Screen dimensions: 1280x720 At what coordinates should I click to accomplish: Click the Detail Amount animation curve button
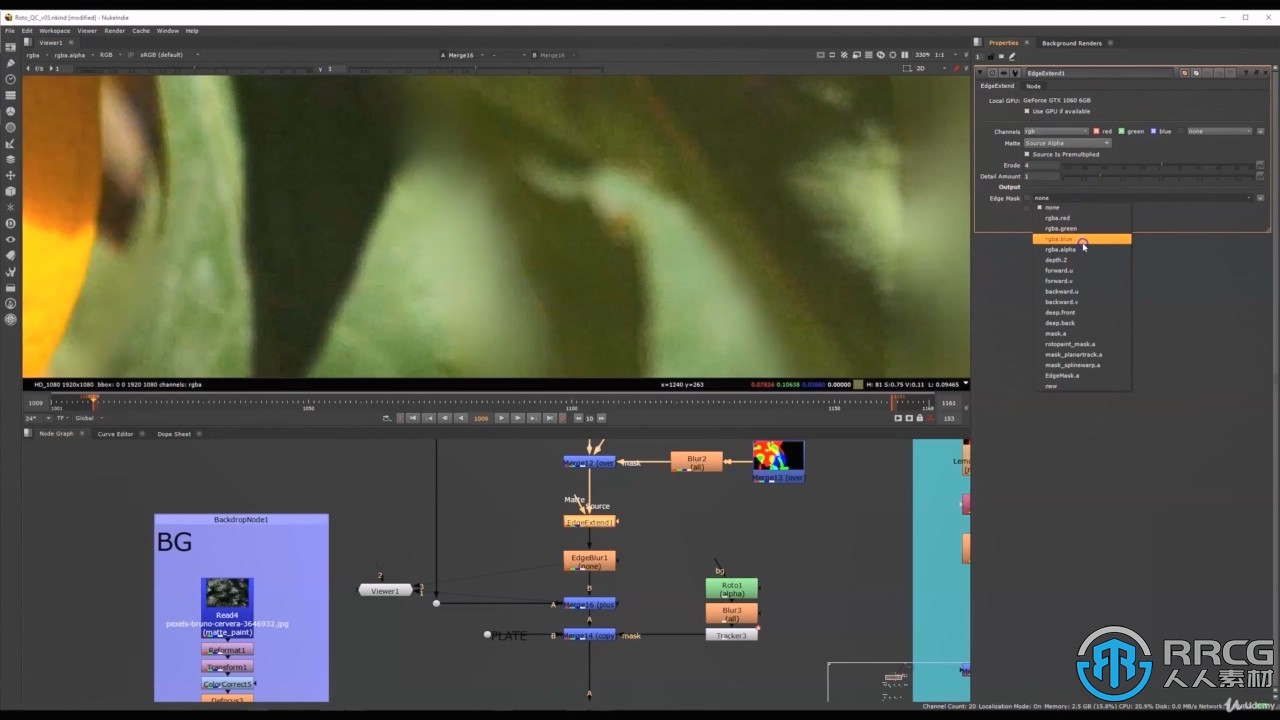coord(1260,176)
